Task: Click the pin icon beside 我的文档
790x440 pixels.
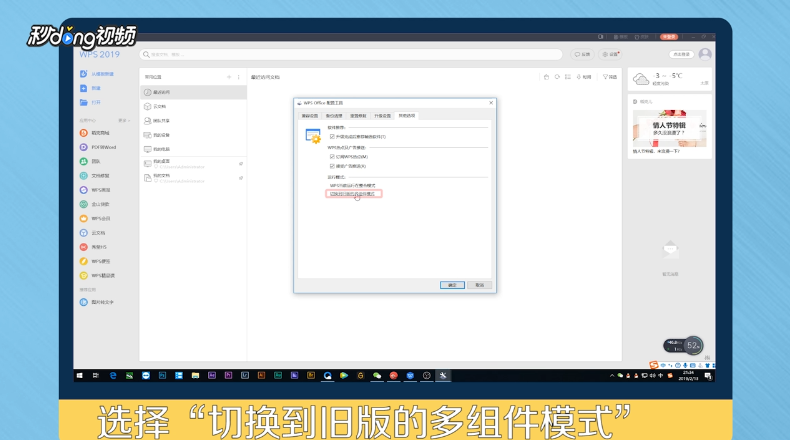Action: (x=241, y=178)
